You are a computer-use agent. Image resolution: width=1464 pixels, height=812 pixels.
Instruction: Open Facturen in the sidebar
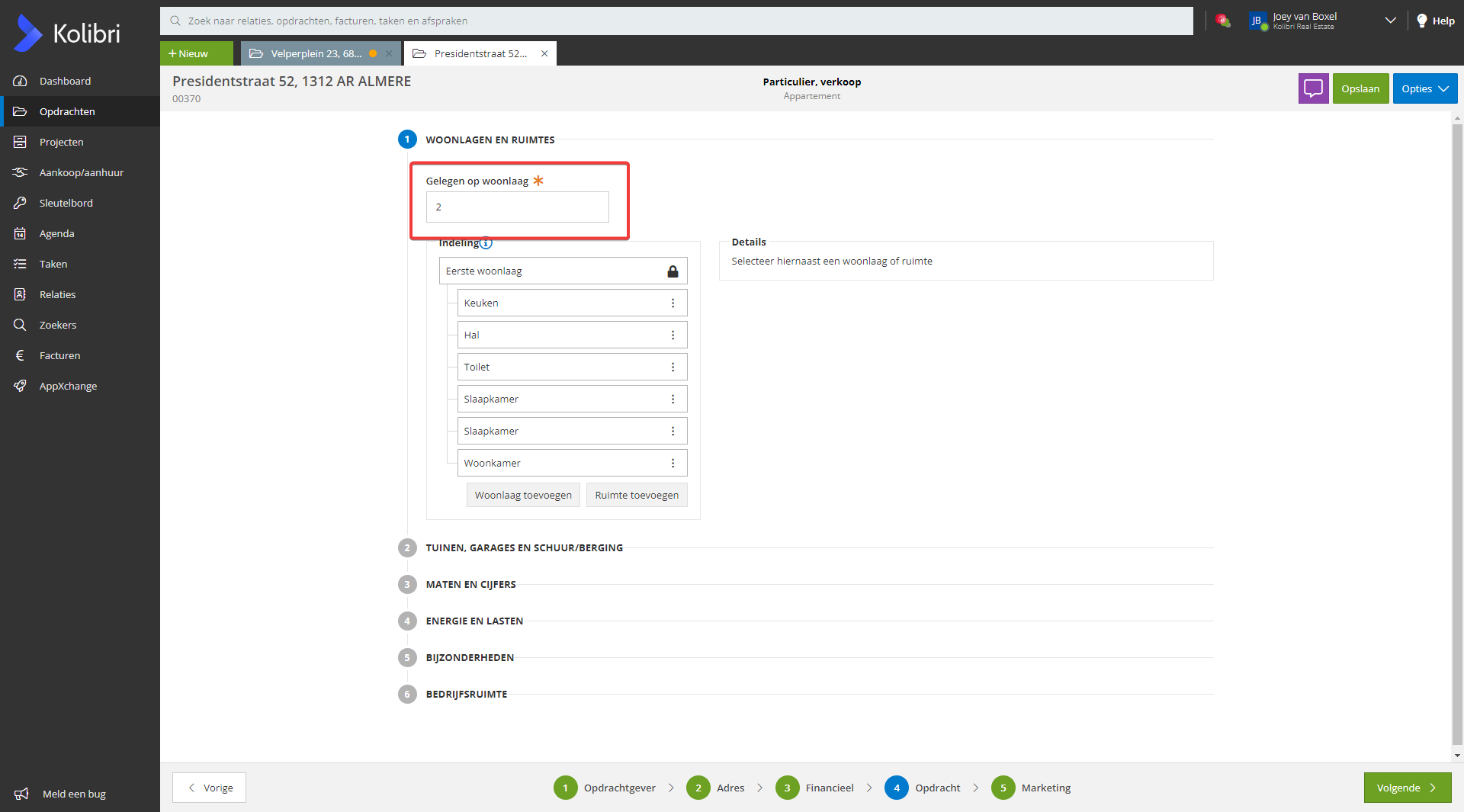(x=80, y=355)
